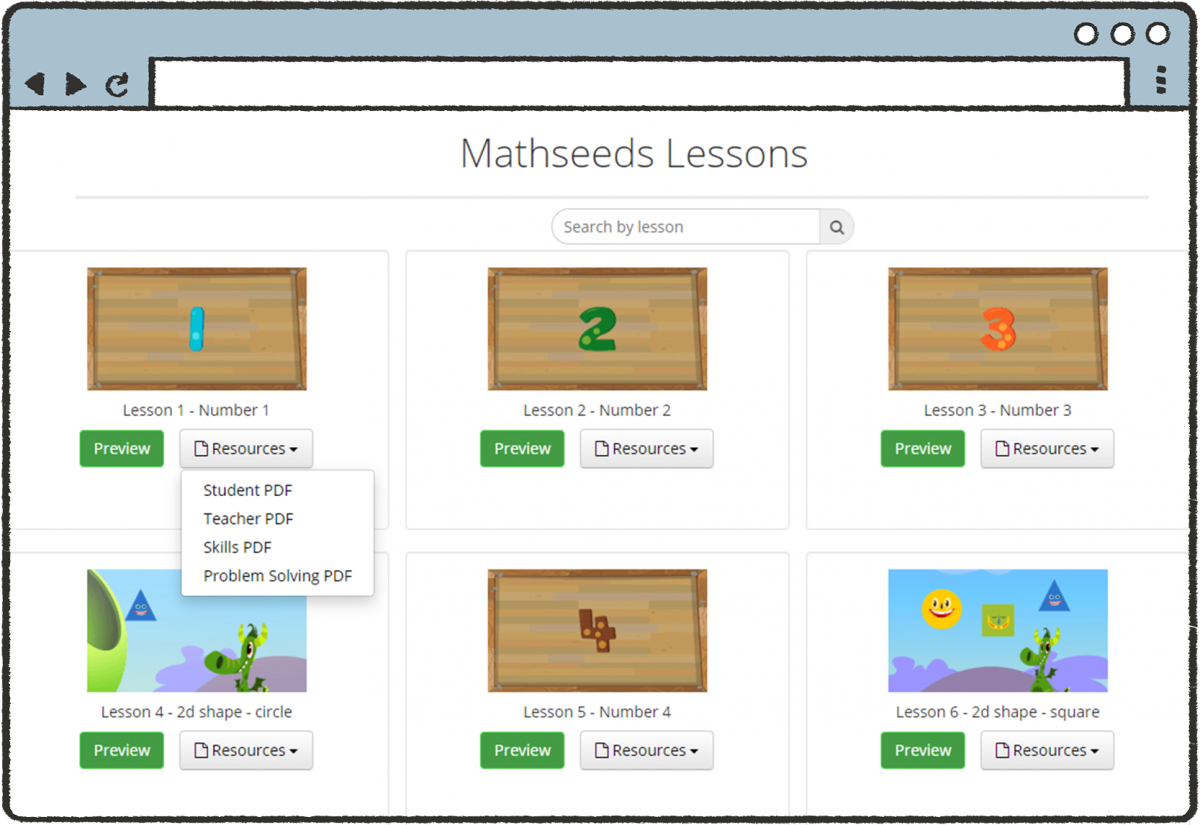The height and width of the screenshot is (825, 1200).
Task: Click the Mathseeds Lessons heading
Action: (x=634, y=154)
